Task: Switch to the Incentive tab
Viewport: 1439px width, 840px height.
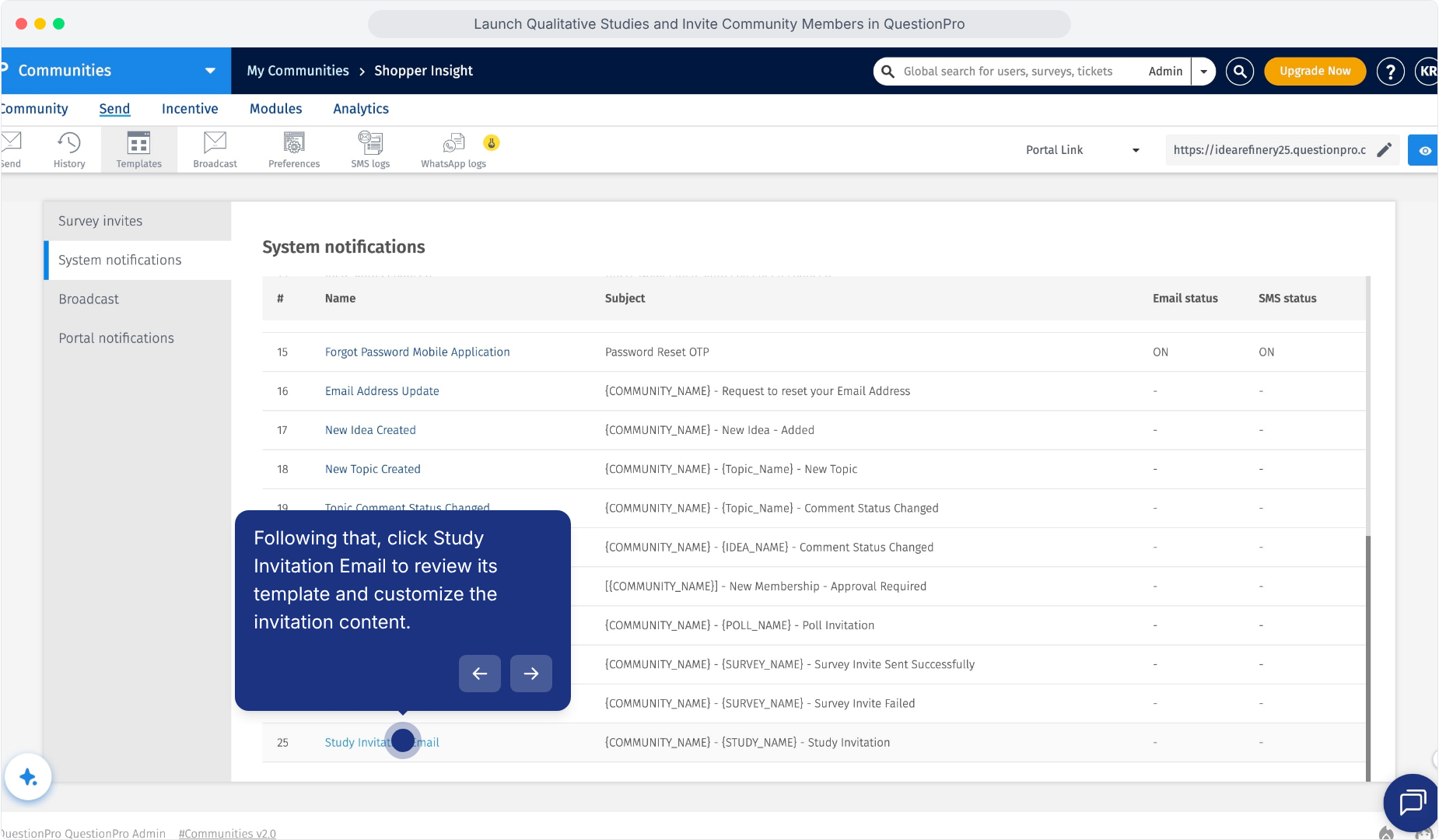Action: (190, 109)
